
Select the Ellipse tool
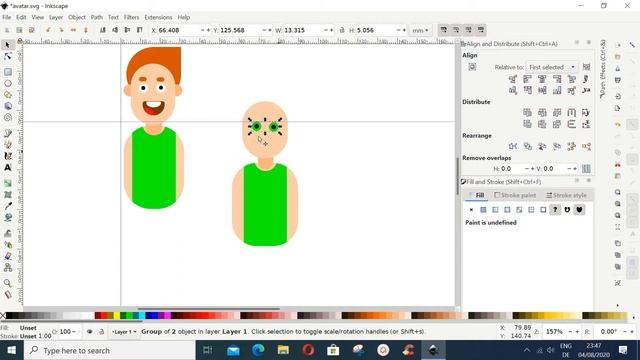click(7, 83)
